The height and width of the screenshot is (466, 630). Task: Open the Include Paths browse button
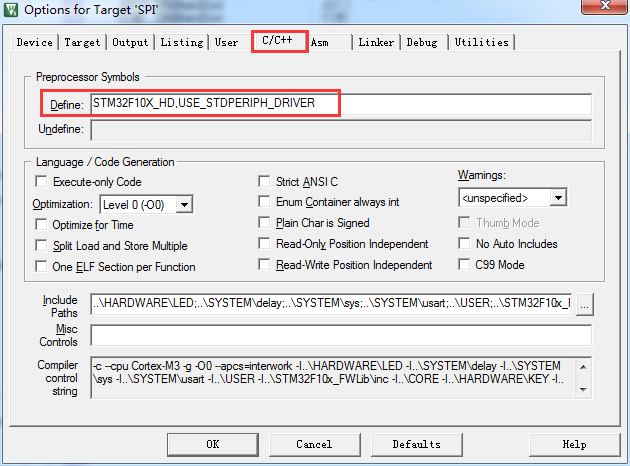click(x=585, y=304)
